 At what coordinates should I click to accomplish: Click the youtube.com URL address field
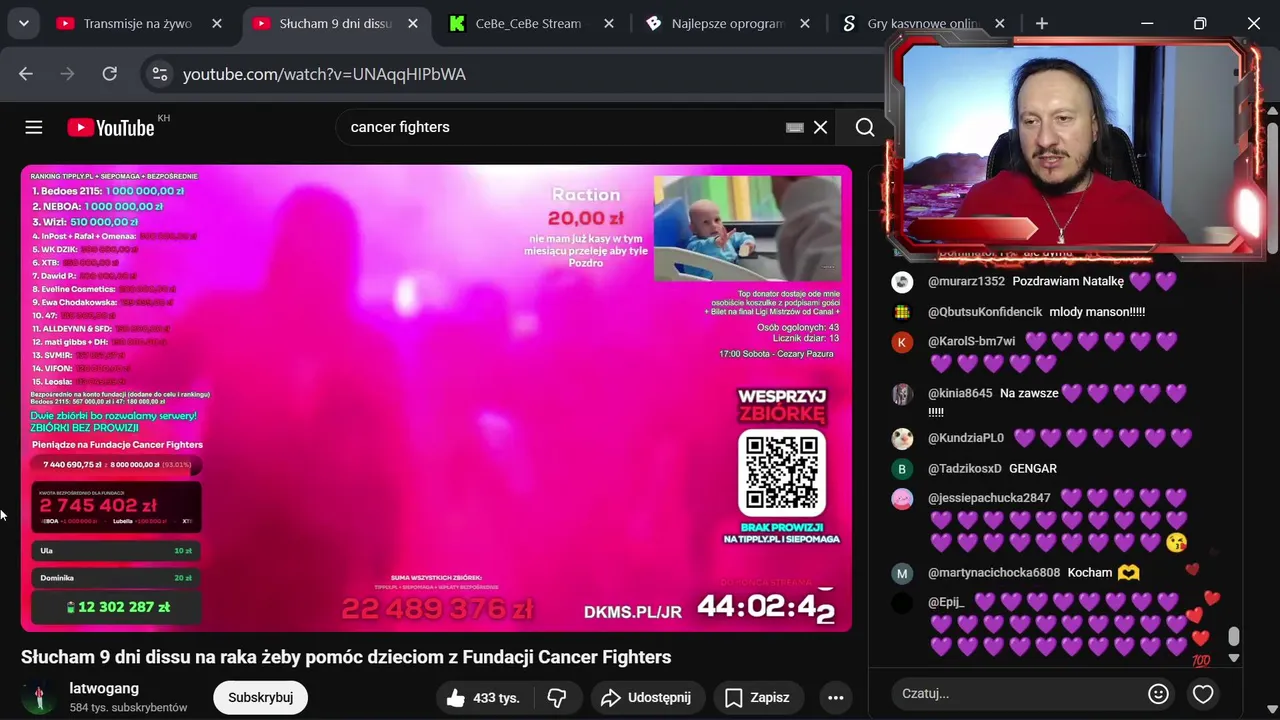324,74
